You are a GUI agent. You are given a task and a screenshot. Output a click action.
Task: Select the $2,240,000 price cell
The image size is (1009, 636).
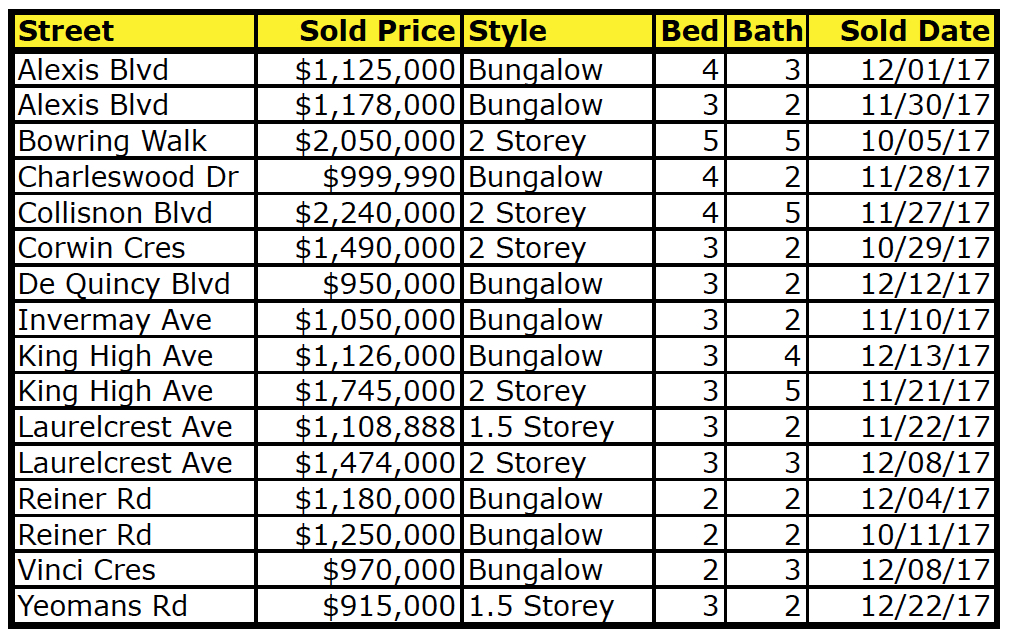point(358,212)
